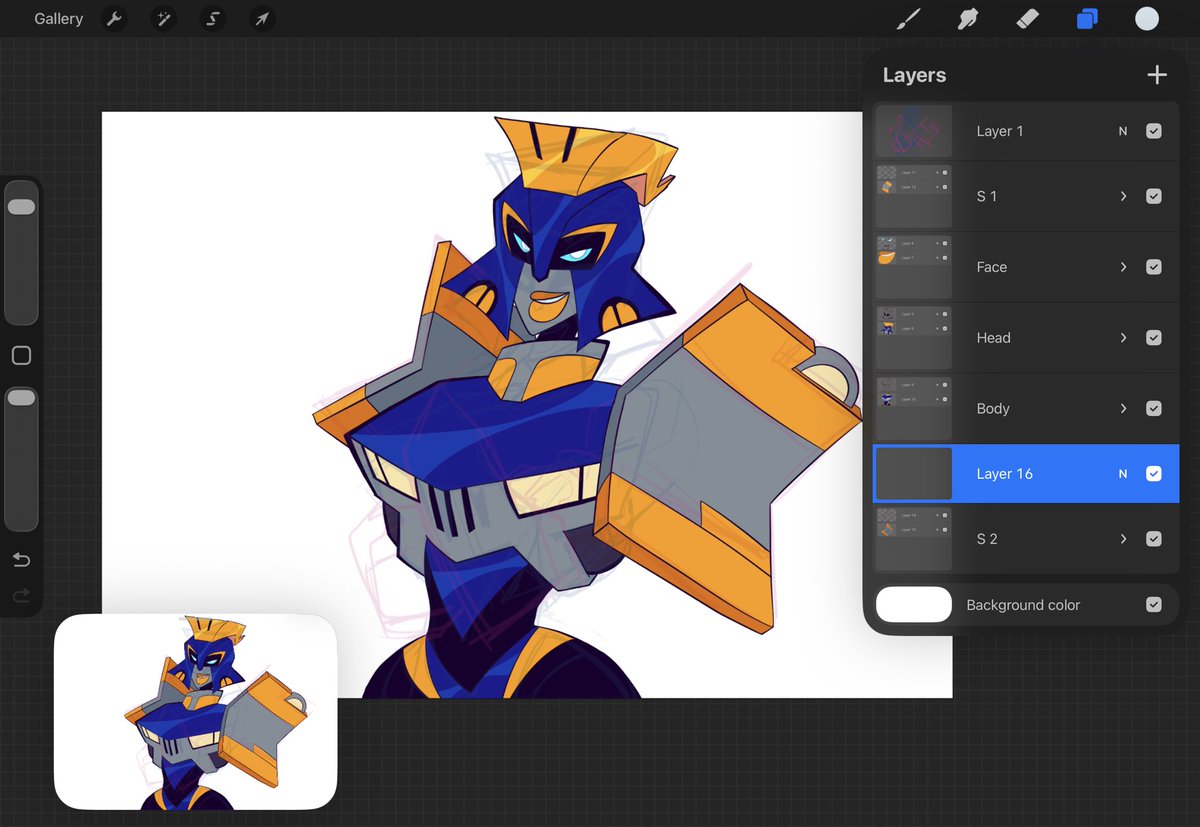This screenshot has height=827, width=1200.
Task: Select the Smudge tool
Action: 967,19
